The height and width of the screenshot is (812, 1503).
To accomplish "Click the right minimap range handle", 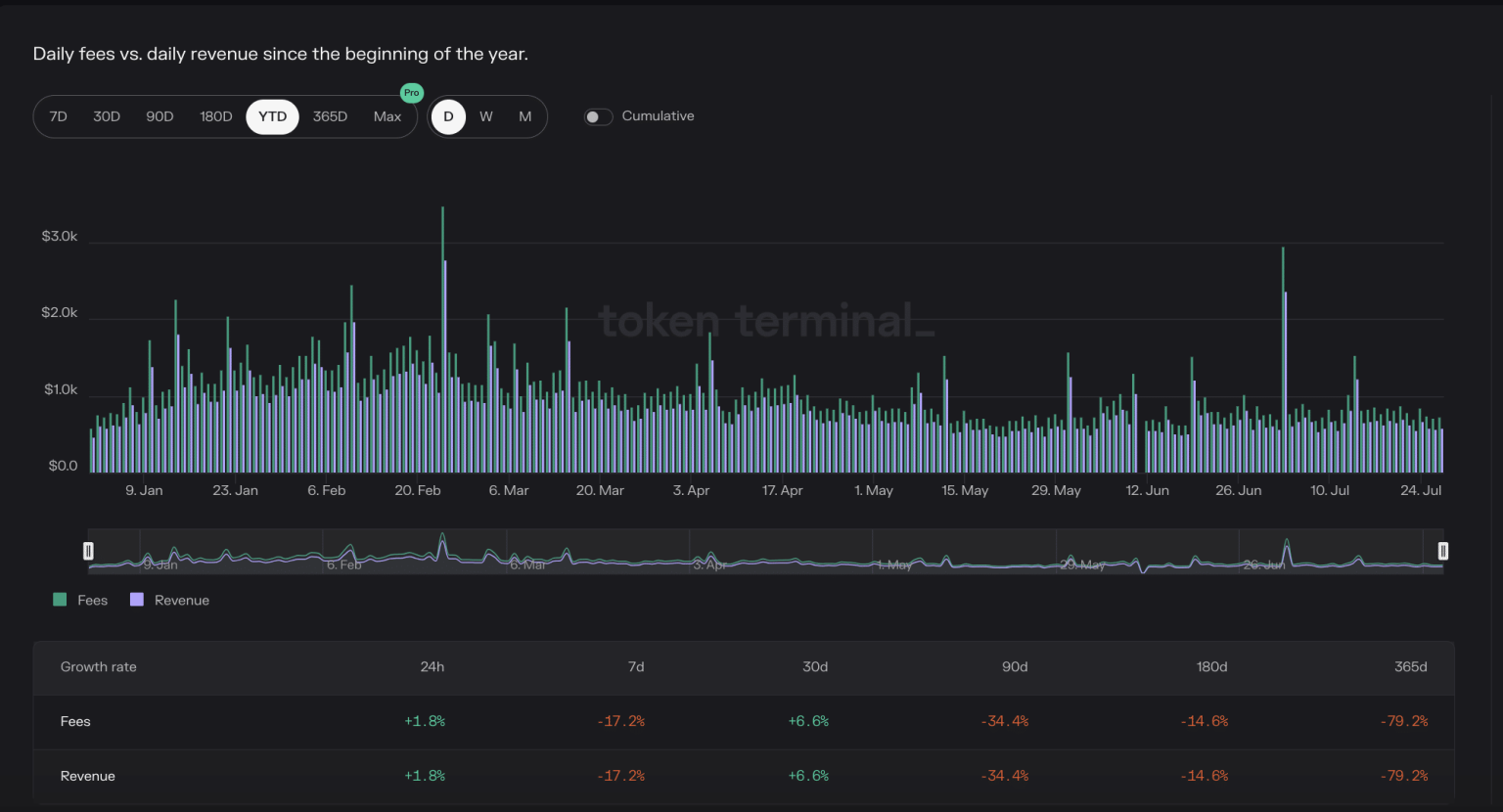I will coord(1442,551).
